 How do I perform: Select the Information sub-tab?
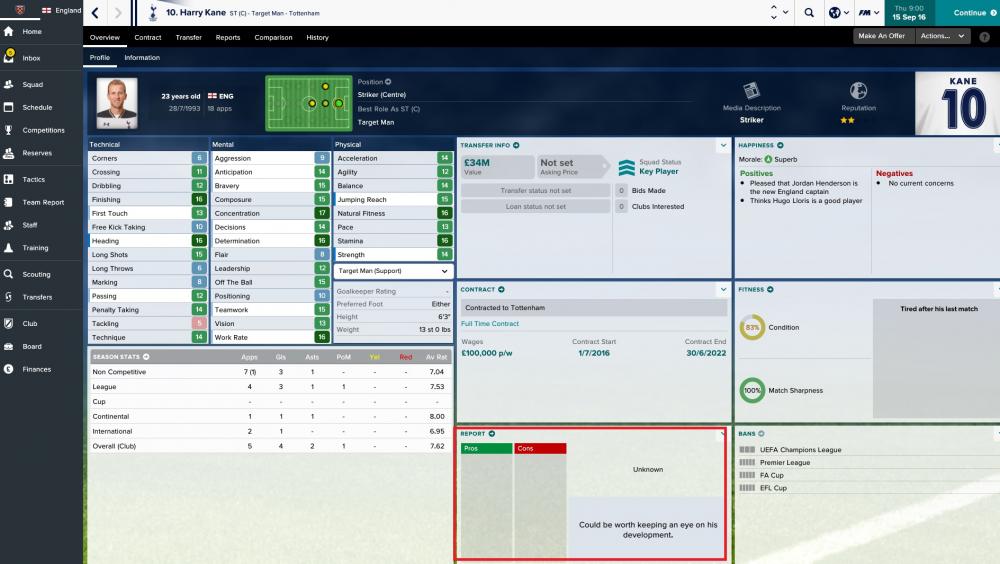[142, 58]
